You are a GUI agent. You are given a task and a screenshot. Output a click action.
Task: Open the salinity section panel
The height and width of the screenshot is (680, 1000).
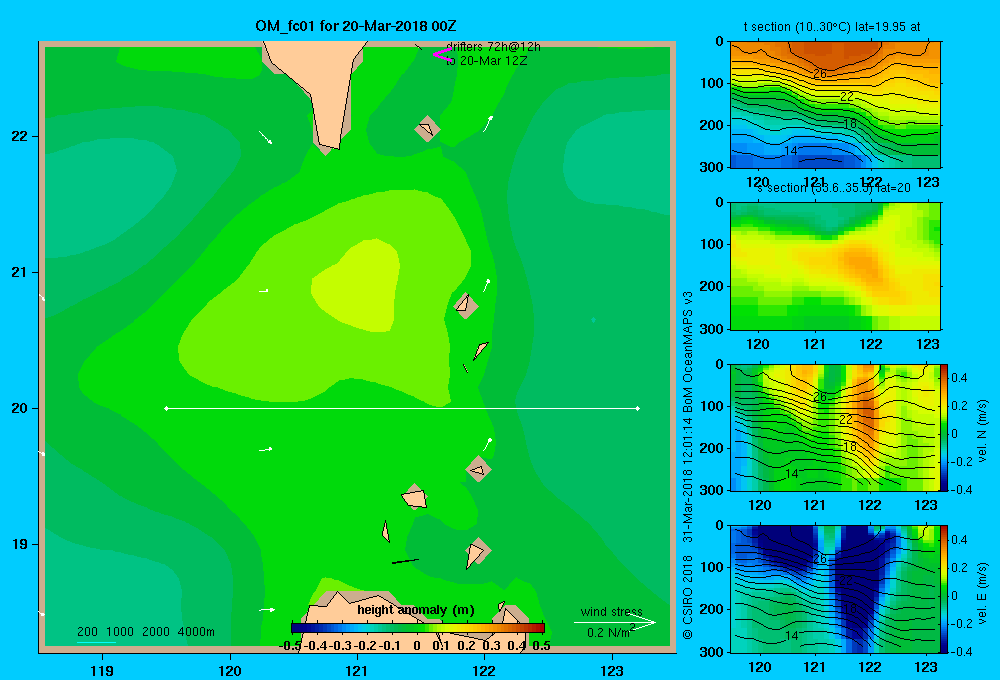835,266
